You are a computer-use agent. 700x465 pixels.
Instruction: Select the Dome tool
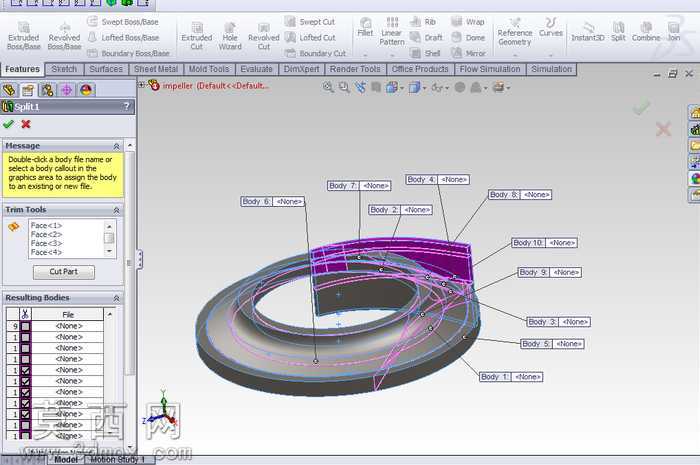(468, 37)
